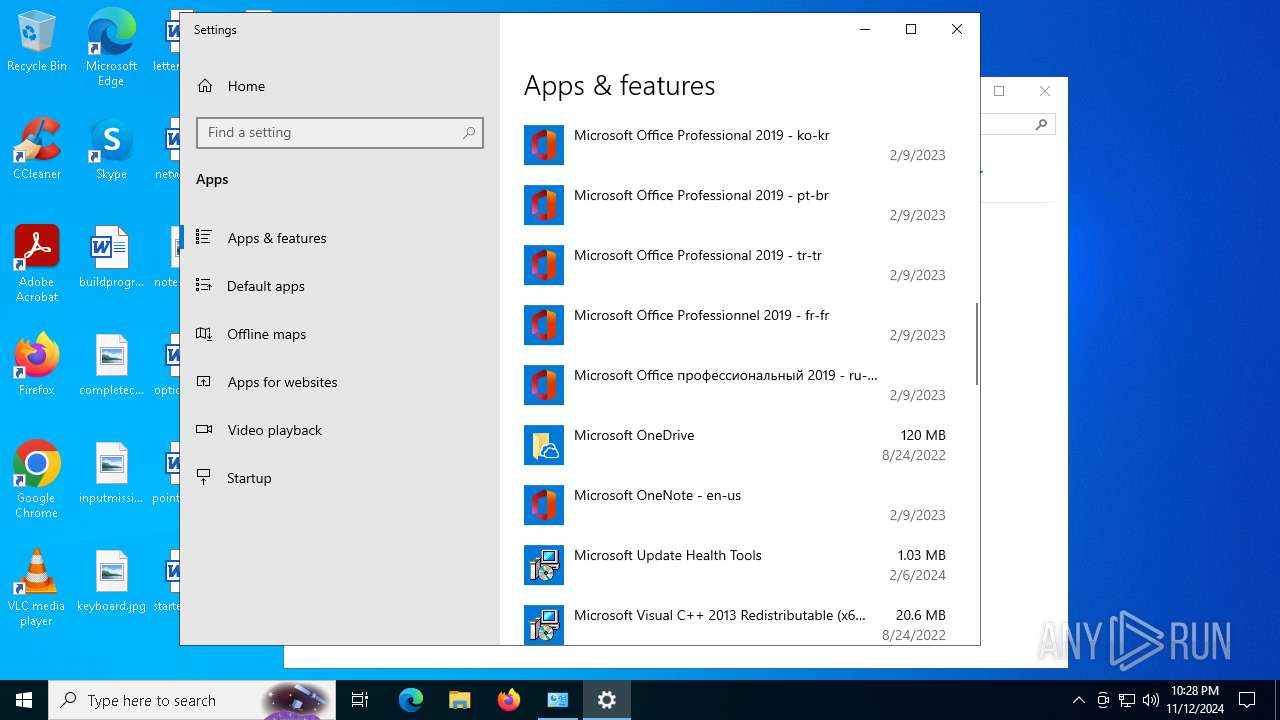Viewport: 1280px width, 720px height.
Task: Open Firefox desktop shortcut
Action: [37, 365]
